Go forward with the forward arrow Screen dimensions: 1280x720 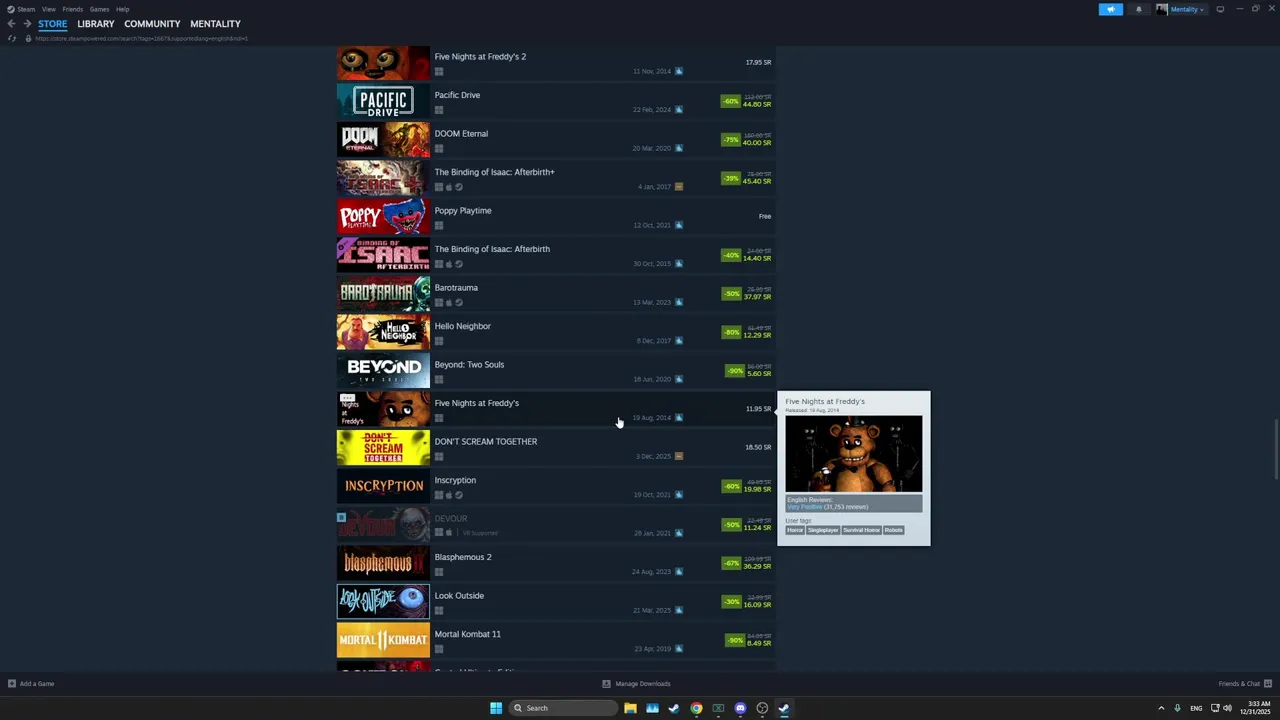(26, 24)
